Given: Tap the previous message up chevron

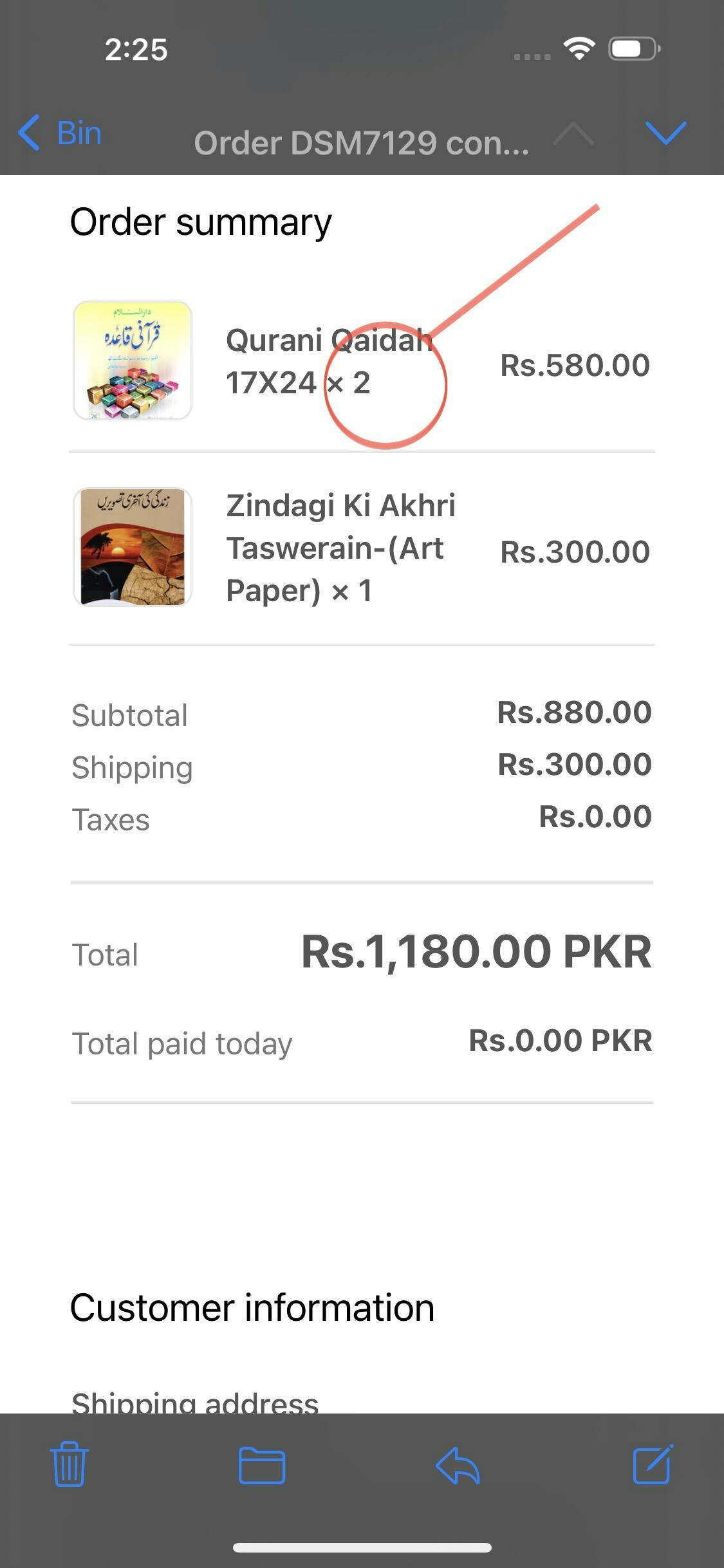Looking at the screenshot, I should [573, 134].
